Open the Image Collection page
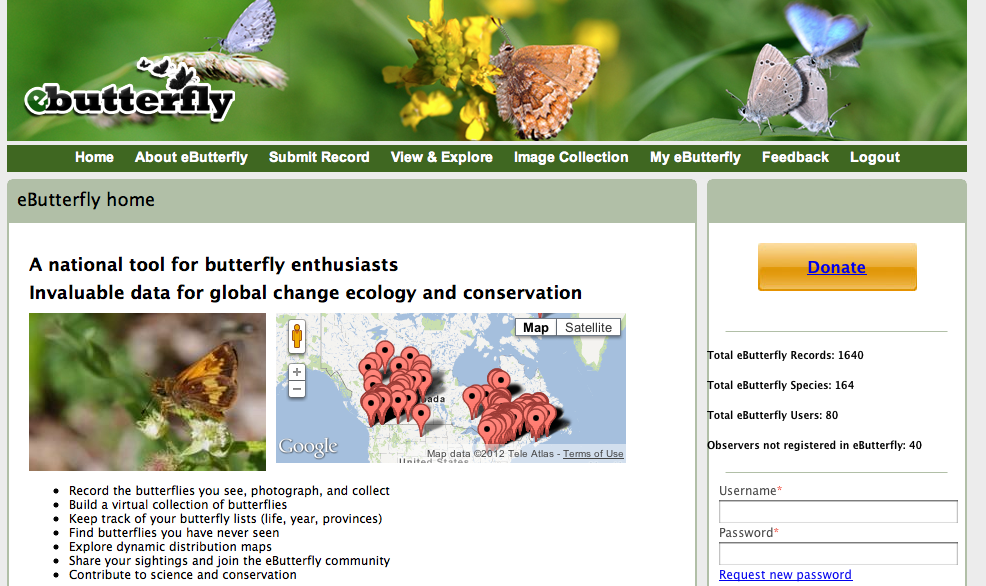The height and width of the screenshot is (586, 986). click(x=571, y=157)
